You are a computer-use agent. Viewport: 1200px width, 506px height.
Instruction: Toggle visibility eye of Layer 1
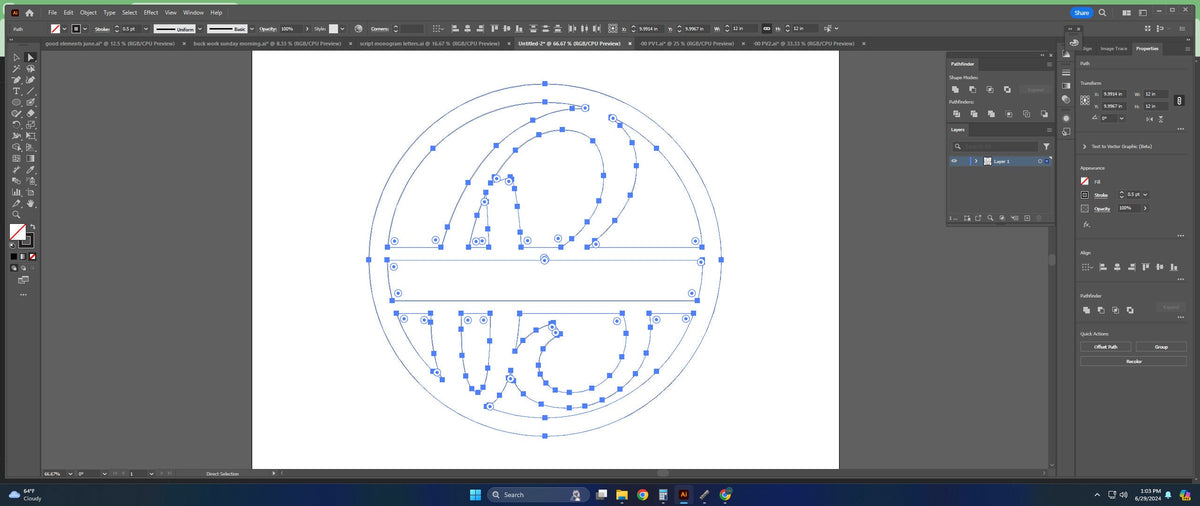point(954,161)
